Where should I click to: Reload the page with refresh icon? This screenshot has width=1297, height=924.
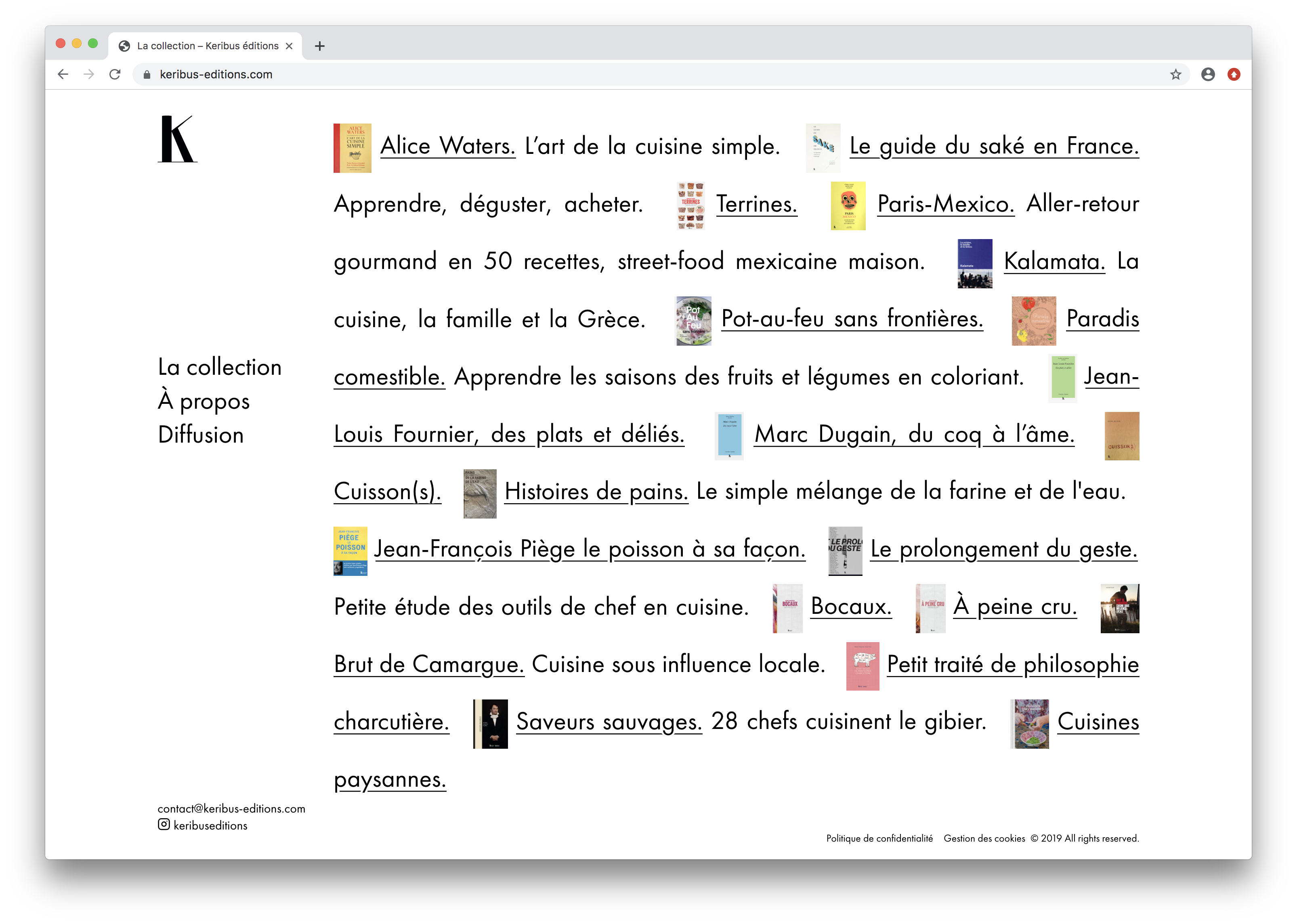click(x=115, y=75)
